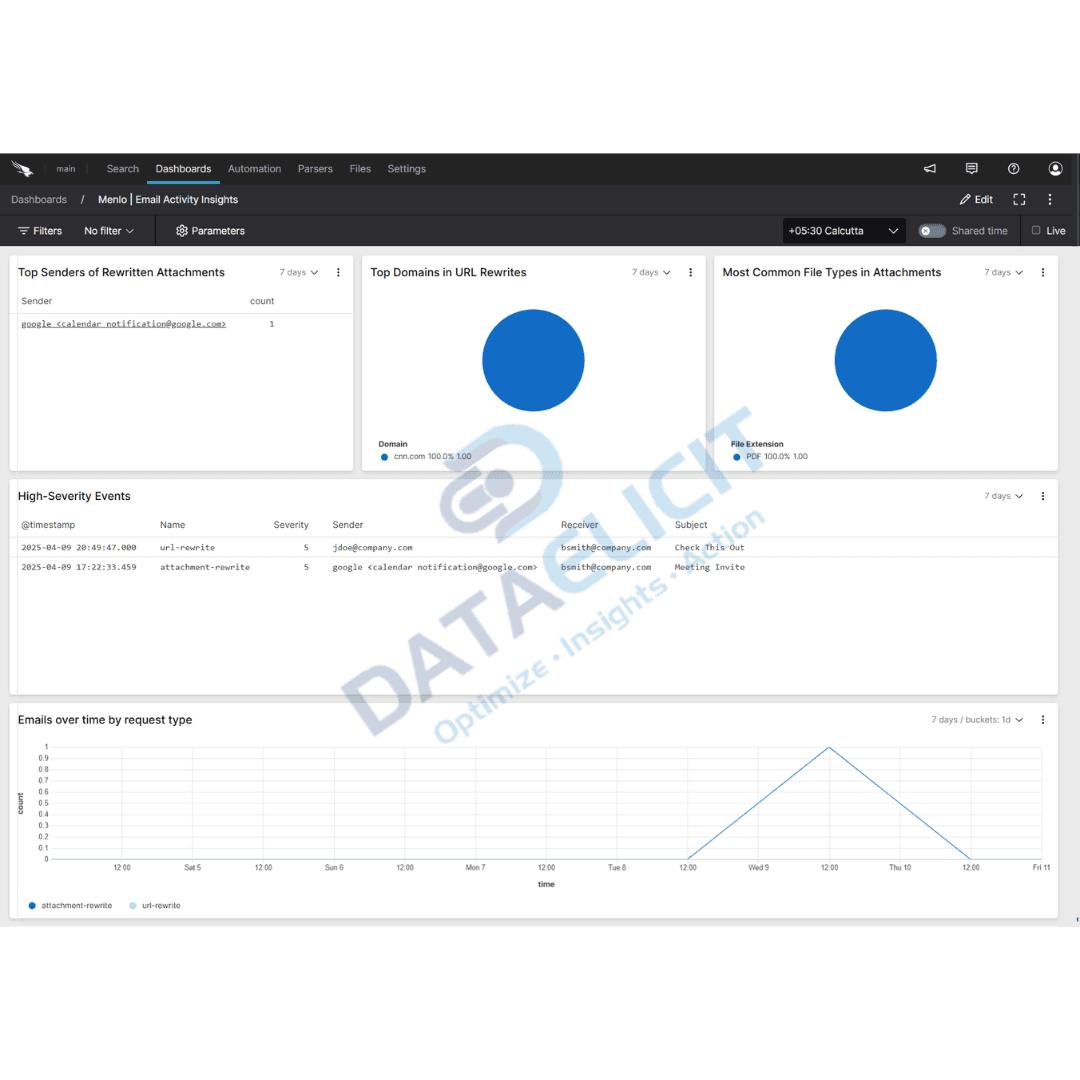
Task: Click the blue PDF pie chart slice
Action: coord(885,360)
